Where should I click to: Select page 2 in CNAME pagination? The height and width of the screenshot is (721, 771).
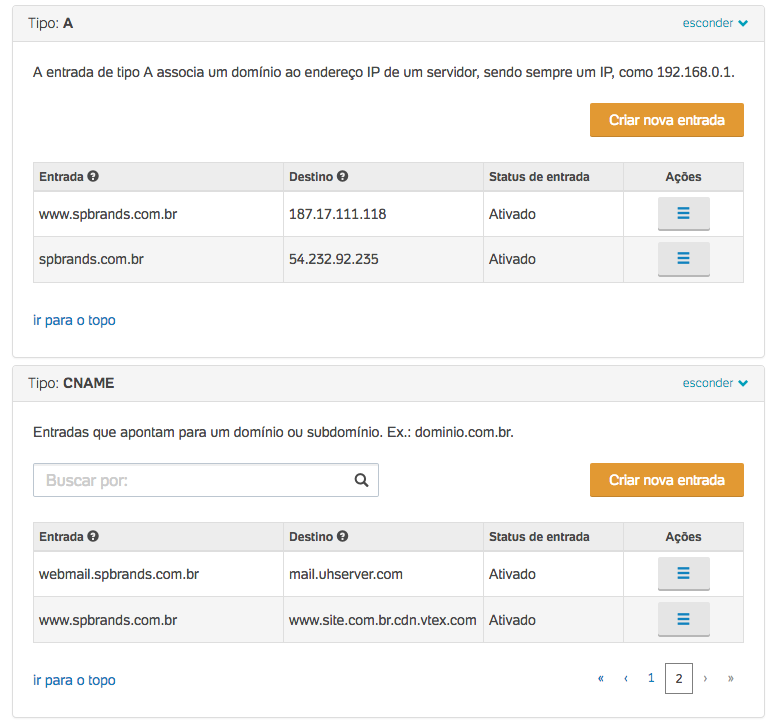pos(679,678)
